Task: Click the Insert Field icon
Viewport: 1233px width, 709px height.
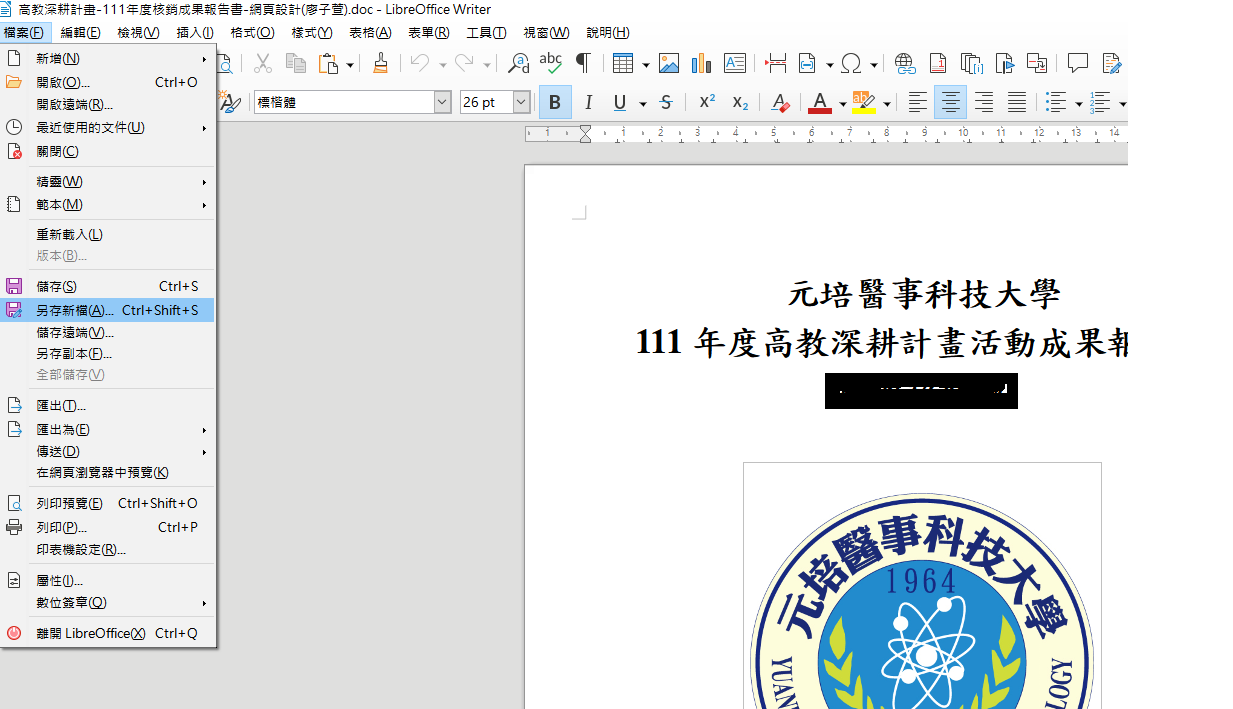Action: click(x=807, y=64)
